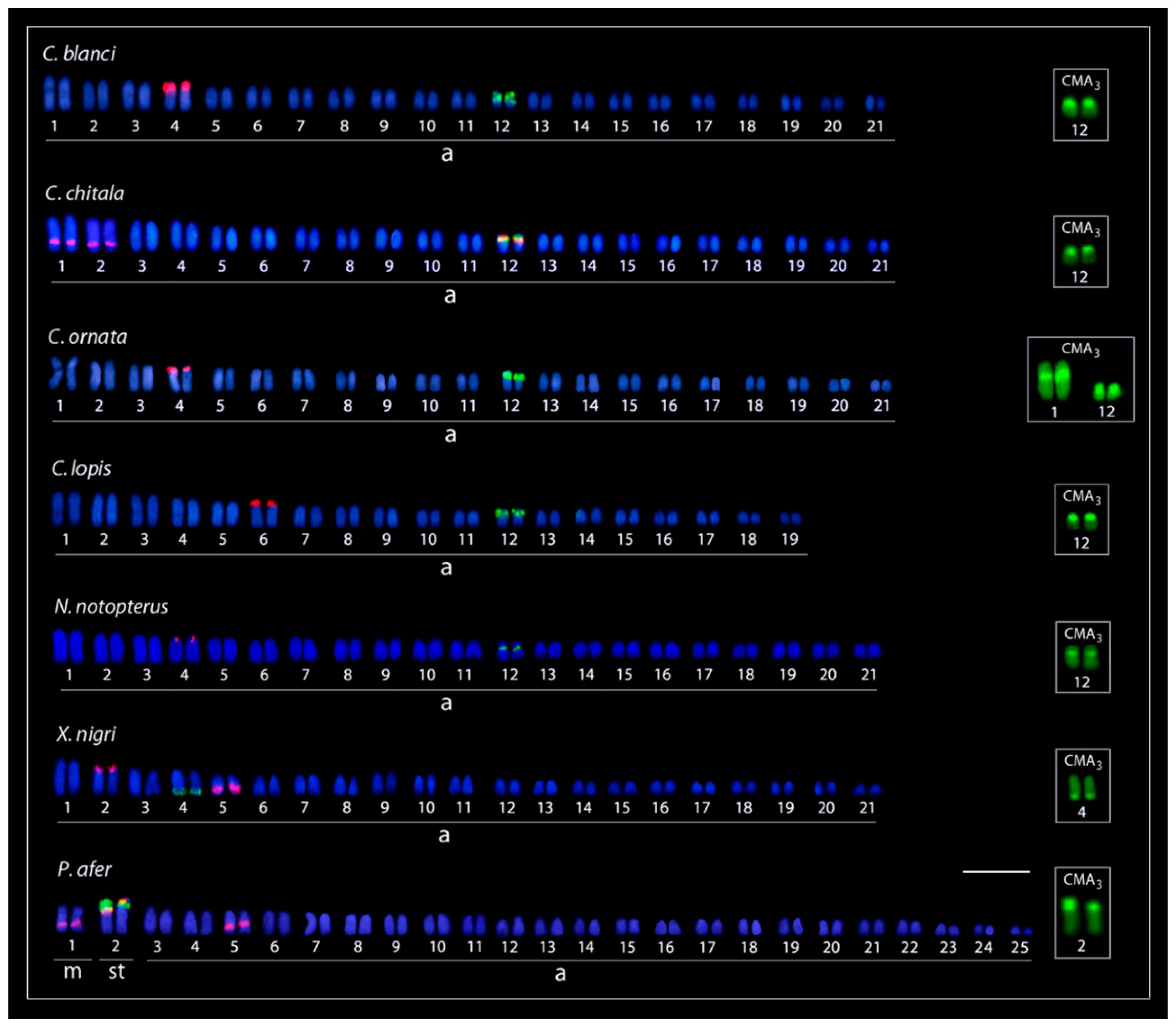Screen dimensions: 1176x1030
Task: Click chromosome pair 19 in the C. lopis row
Action: (x=791, y=518)
